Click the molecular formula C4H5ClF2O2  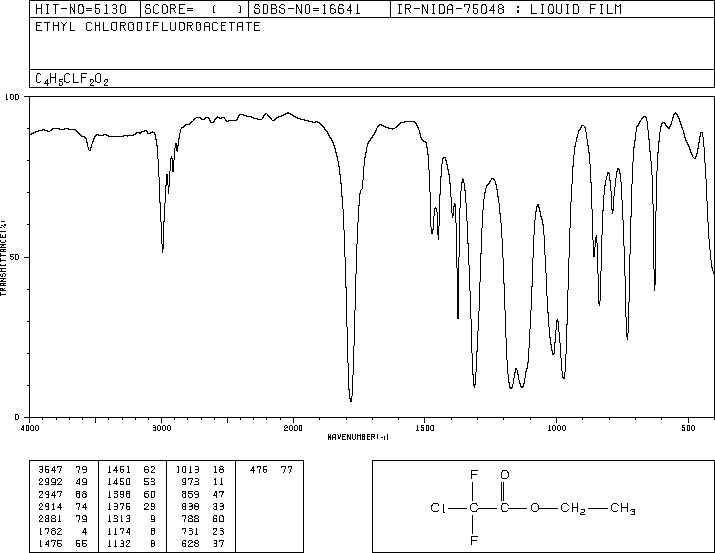[72, 79]
